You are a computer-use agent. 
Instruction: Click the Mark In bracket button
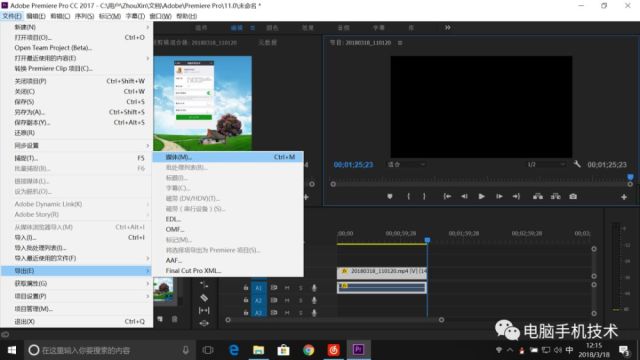[408, 196]
